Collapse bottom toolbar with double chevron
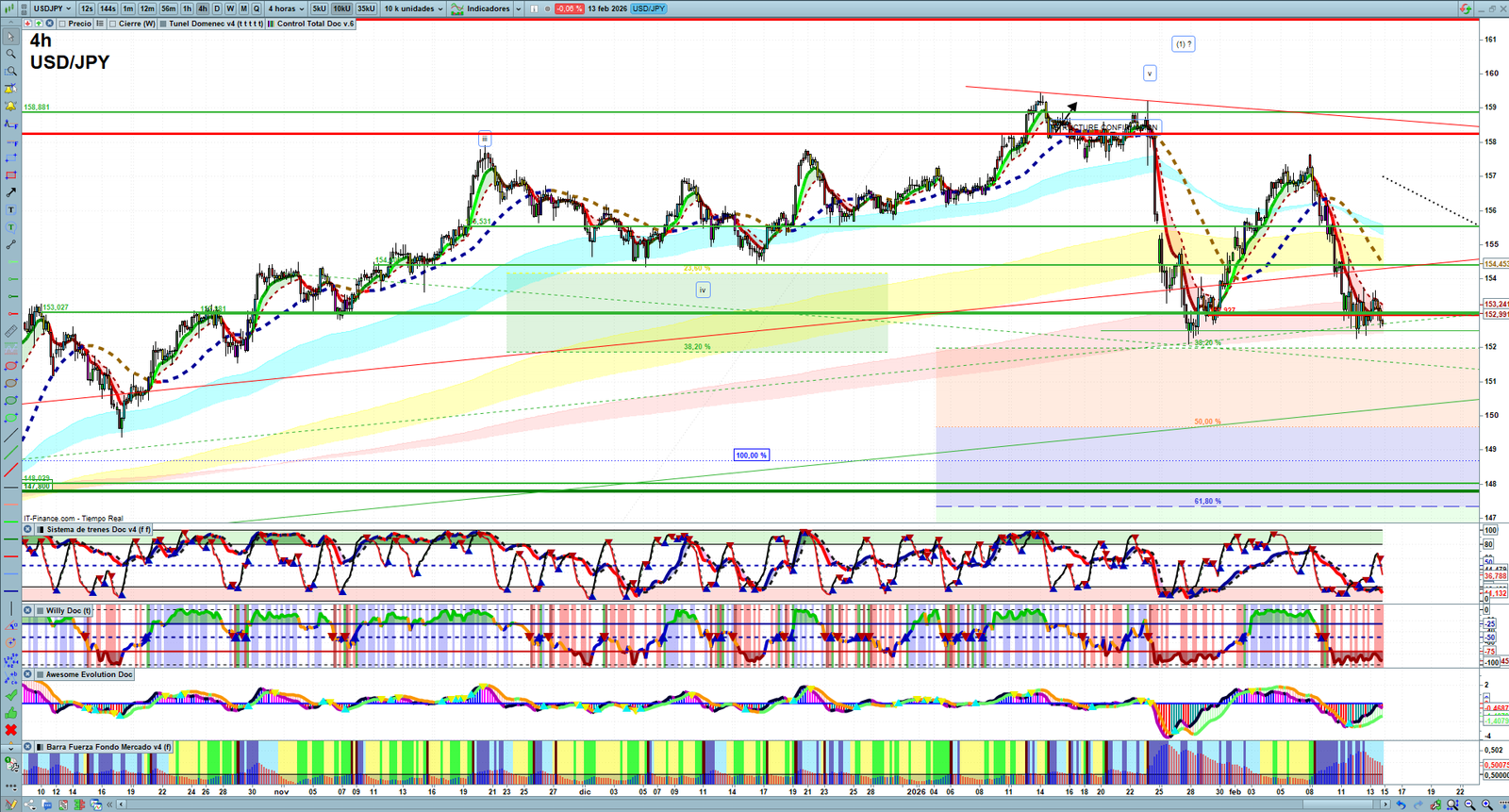The height and width of the screenshot is (812, 1509). pyautogui.click(x=109, y=804)
